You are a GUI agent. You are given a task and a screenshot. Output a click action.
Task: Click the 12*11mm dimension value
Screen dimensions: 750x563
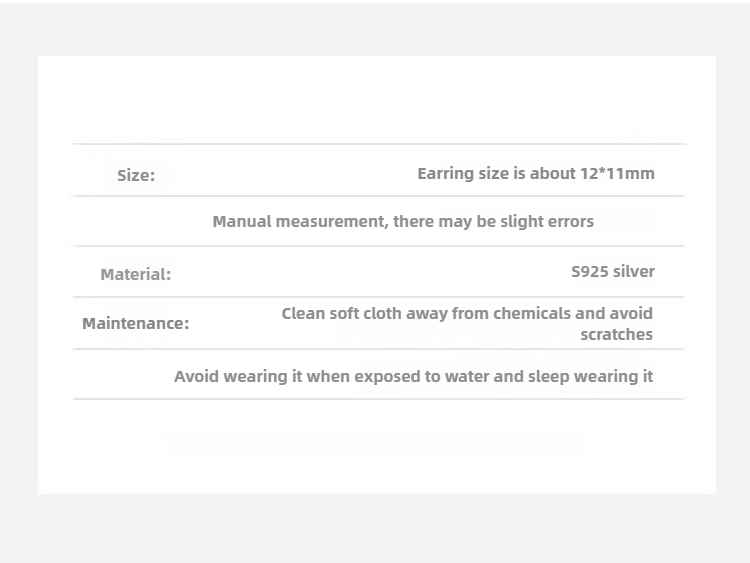[617, 174]
